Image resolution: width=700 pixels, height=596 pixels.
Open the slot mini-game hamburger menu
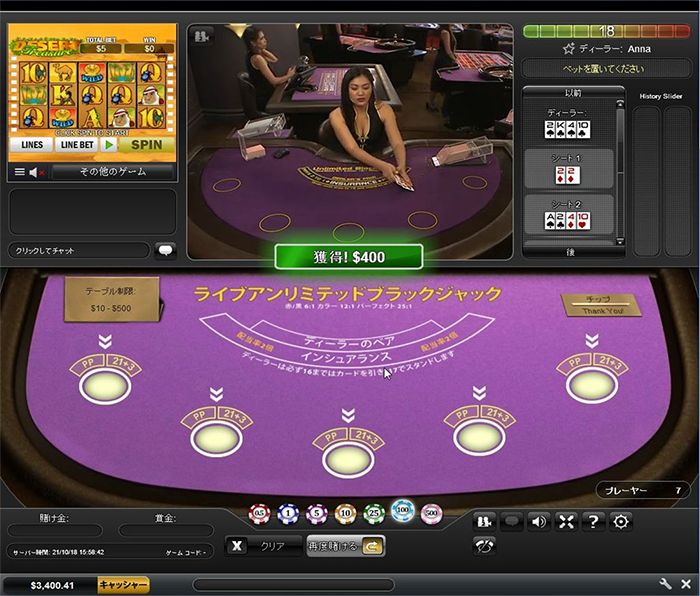click(18, 172)
